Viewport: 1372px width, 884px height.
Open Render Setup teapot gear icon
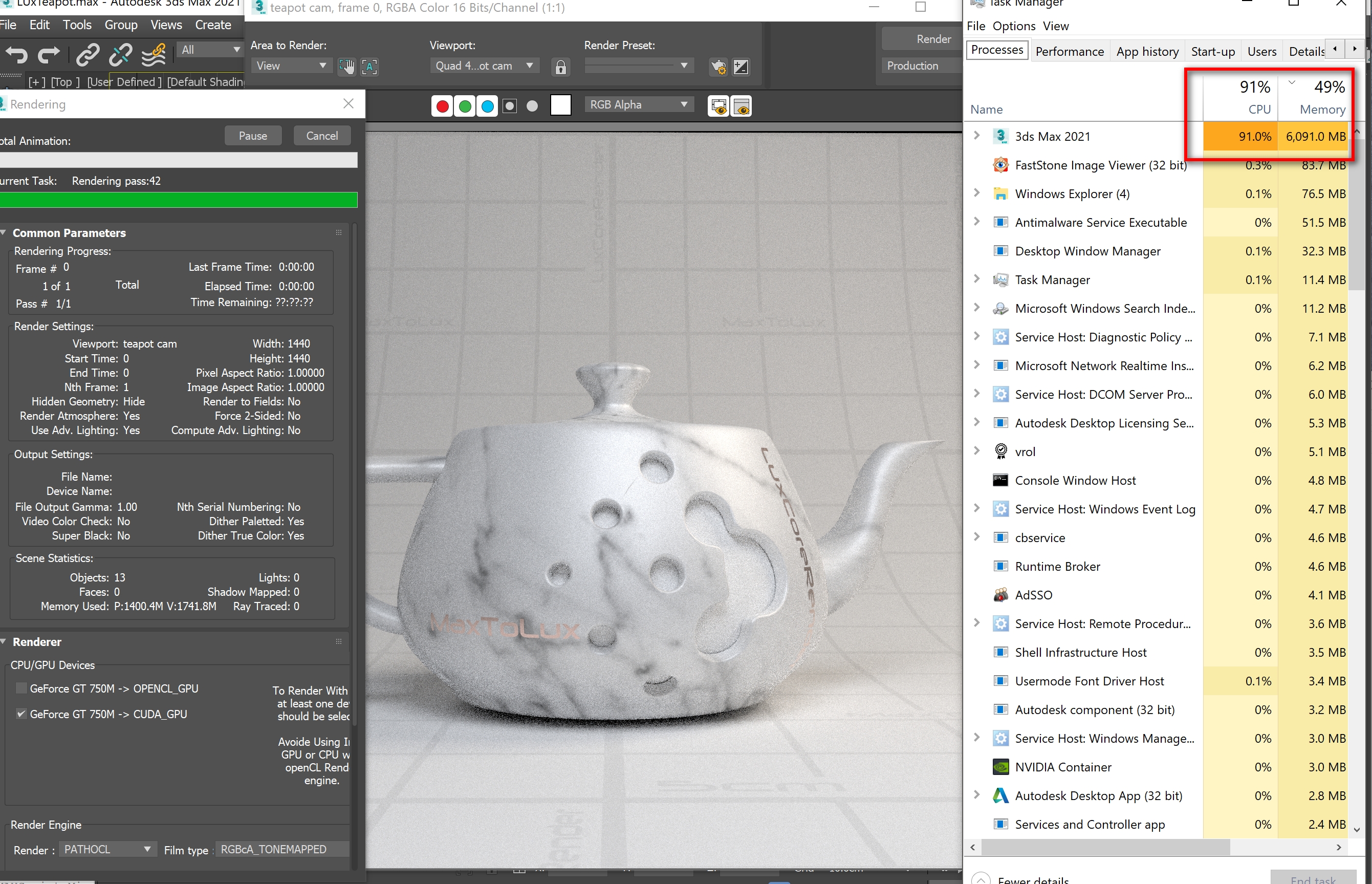coord(718,67)
